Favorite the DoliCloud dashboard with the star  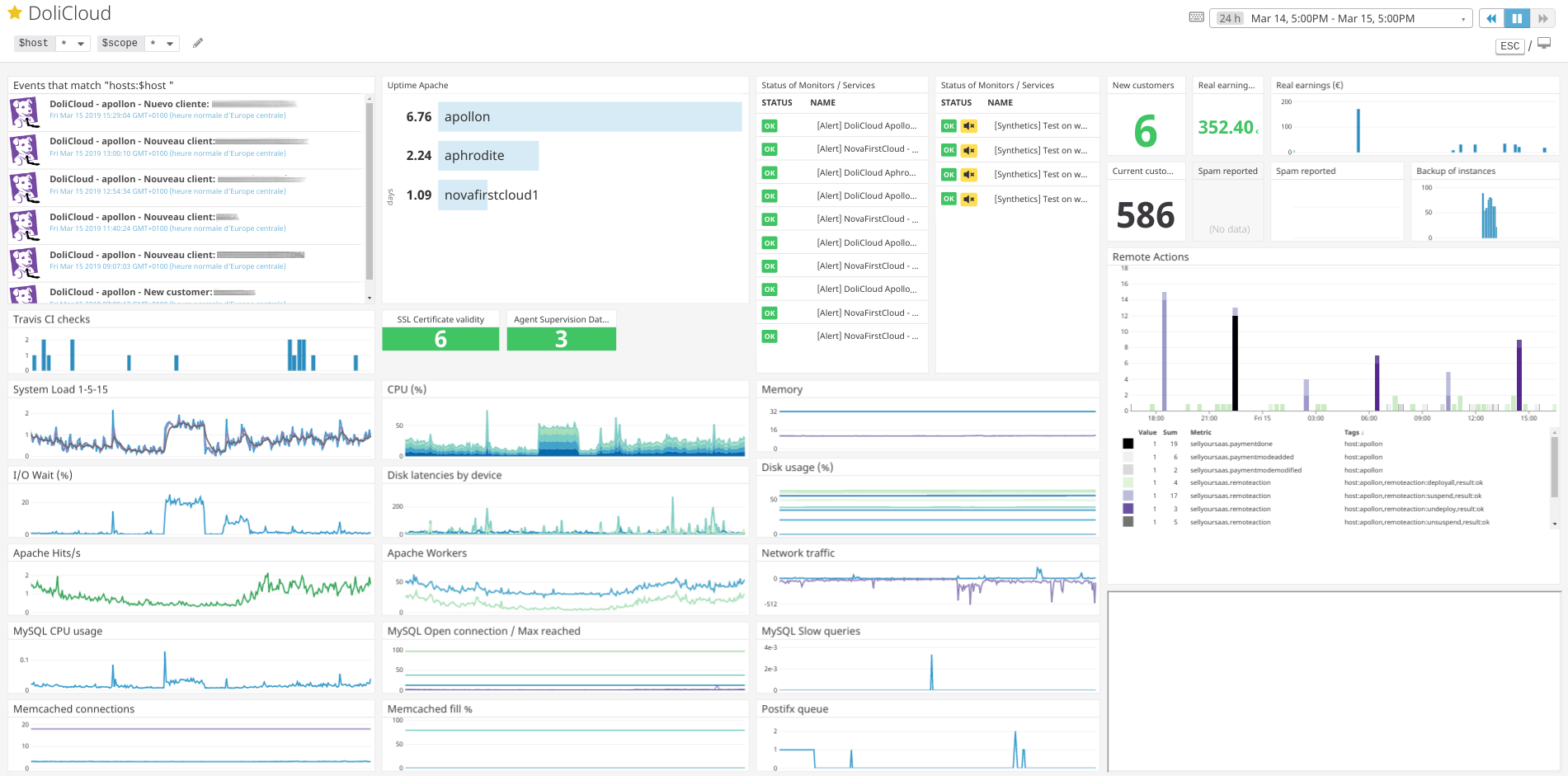point(14,13)
